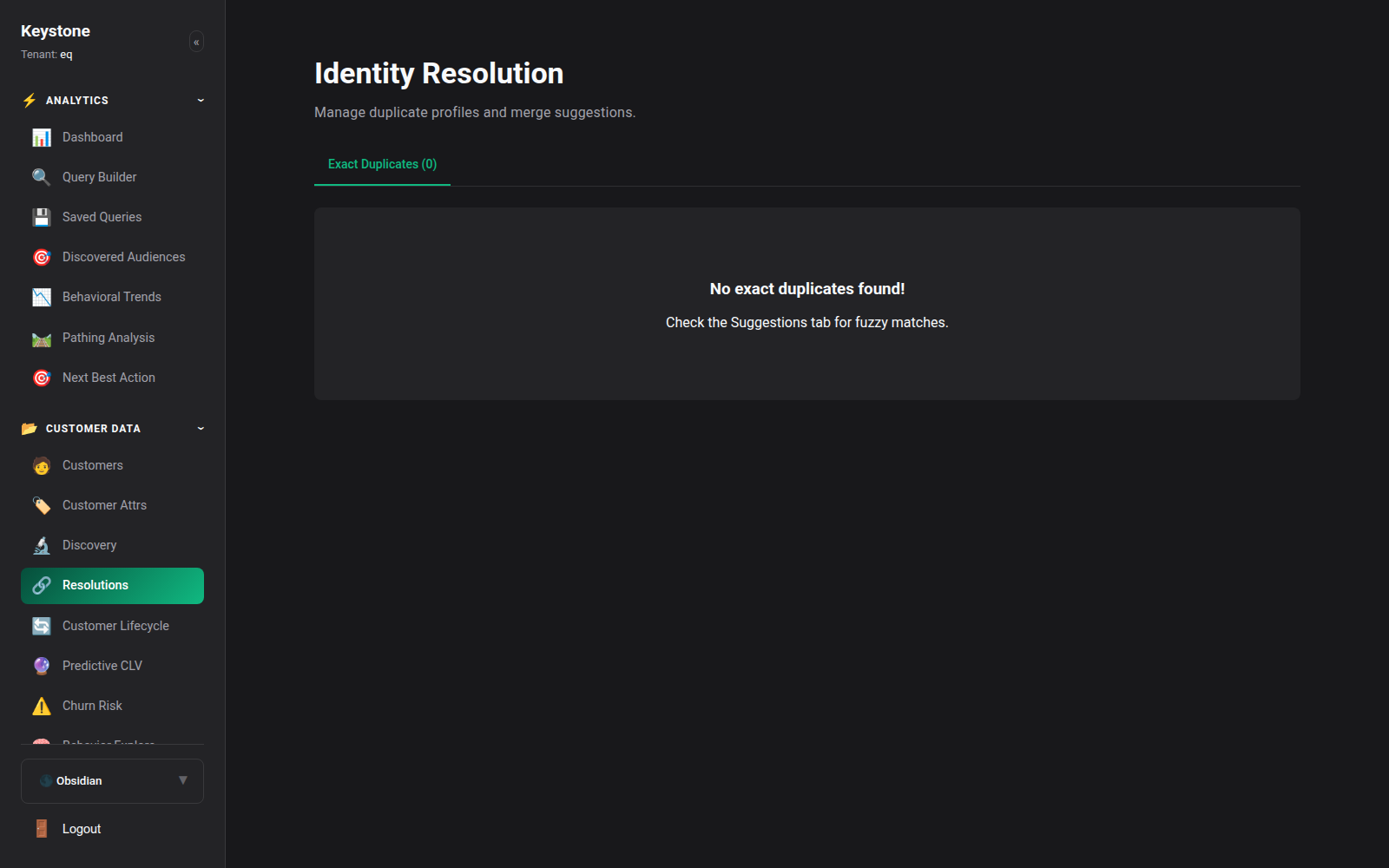
Task: Open the Customers list
Action: pos(112,465)
